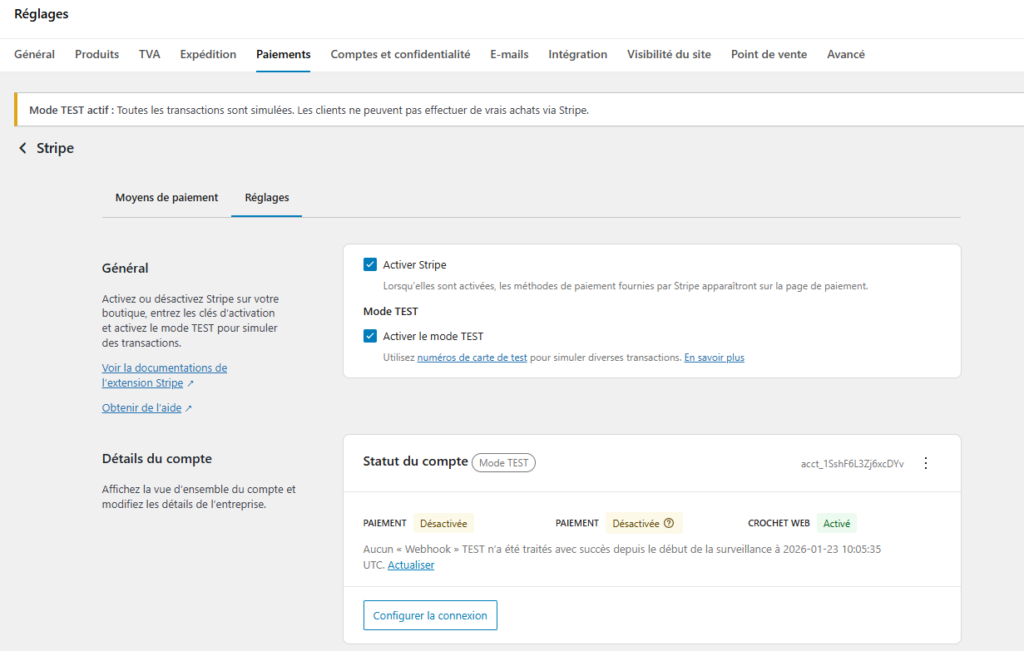This screenshot has height=651, width=1024.
Task: Click the account ID acct_1SshF6L3Zj6xcDYv
Action: pos(852,464)
